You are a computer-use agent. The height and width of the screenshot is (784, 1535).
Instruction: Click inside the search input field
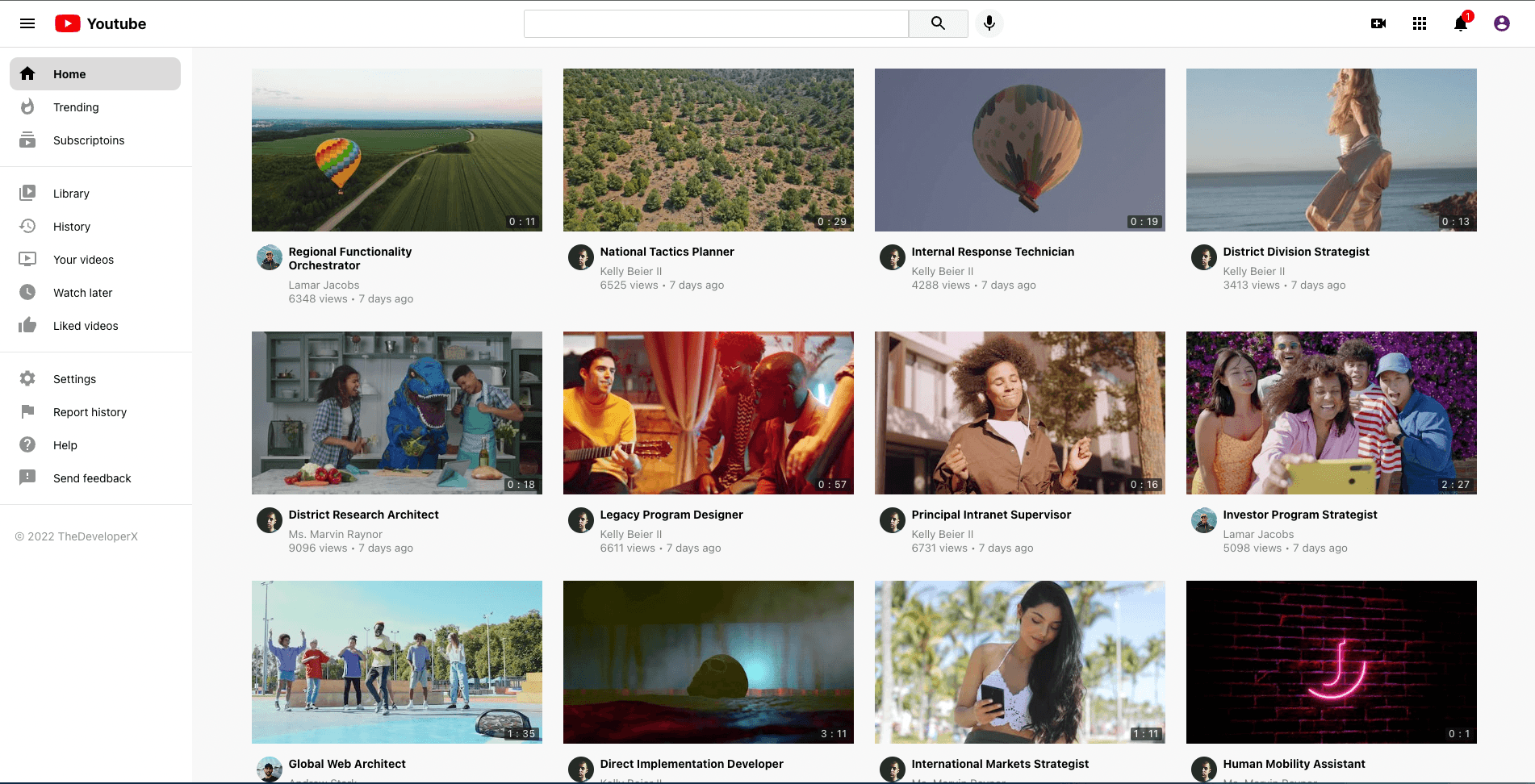tap(716, 23)
